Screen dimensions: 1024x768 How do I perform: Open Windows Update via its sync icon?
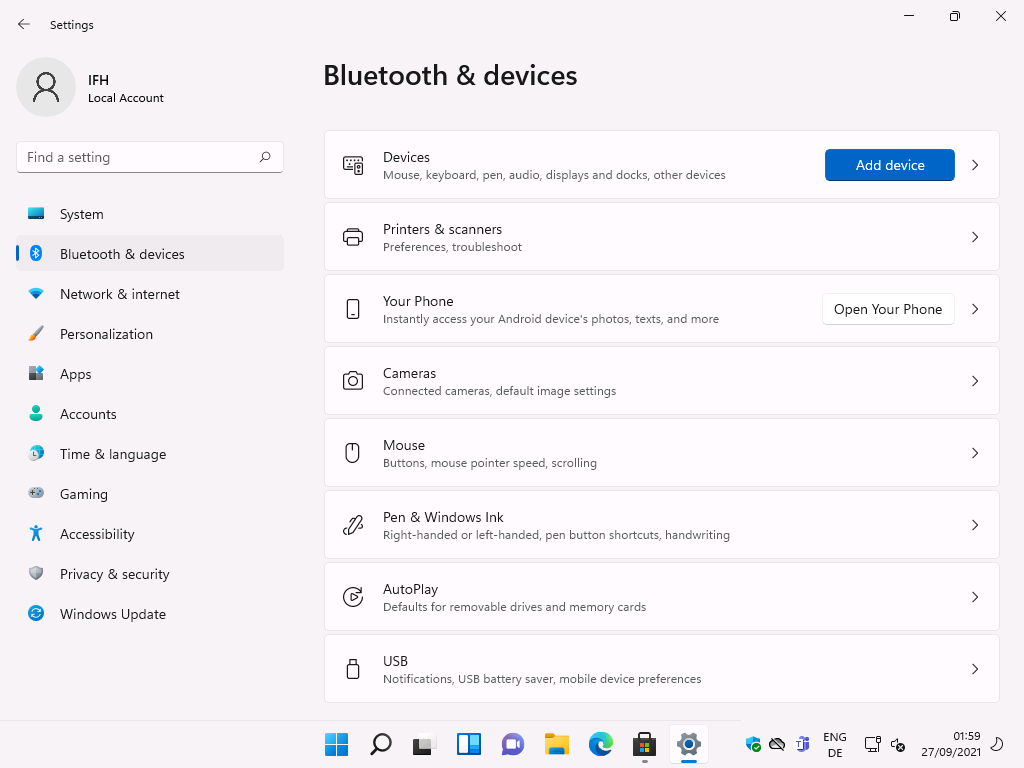36,614
